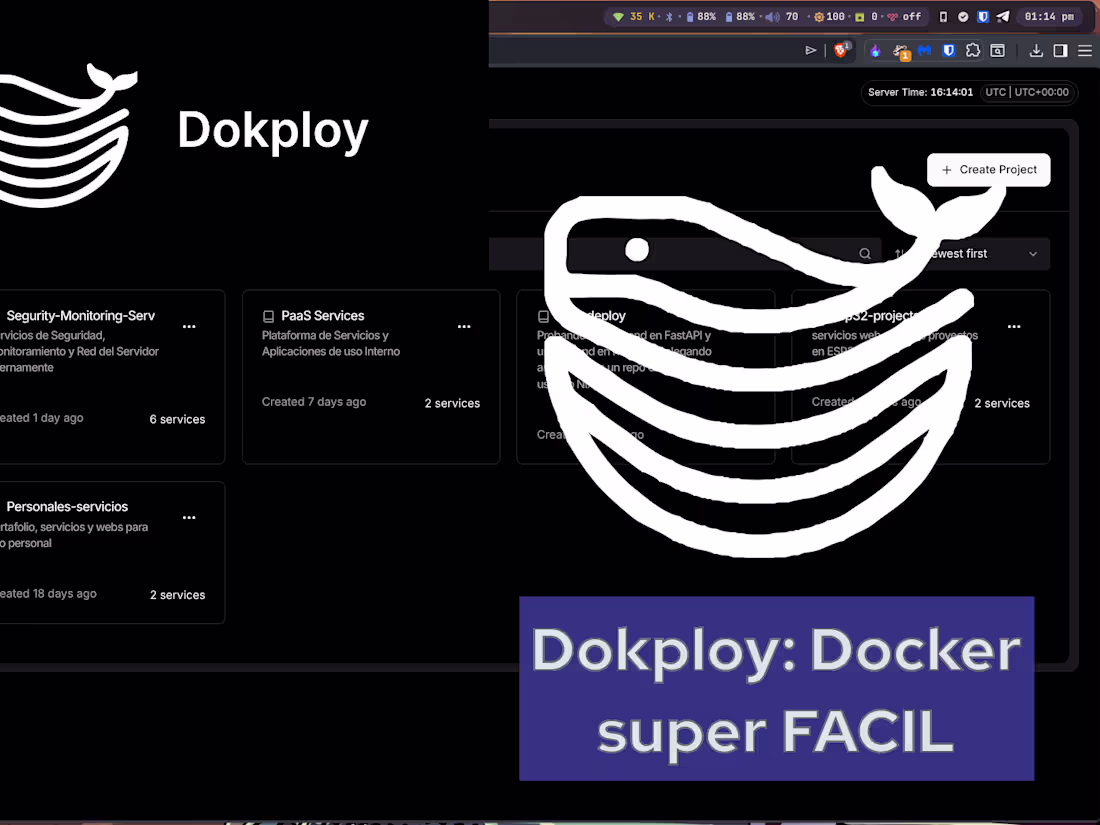
Task: Click the Bitwarden shield in system tray
Action: click(x=983, y=16)
